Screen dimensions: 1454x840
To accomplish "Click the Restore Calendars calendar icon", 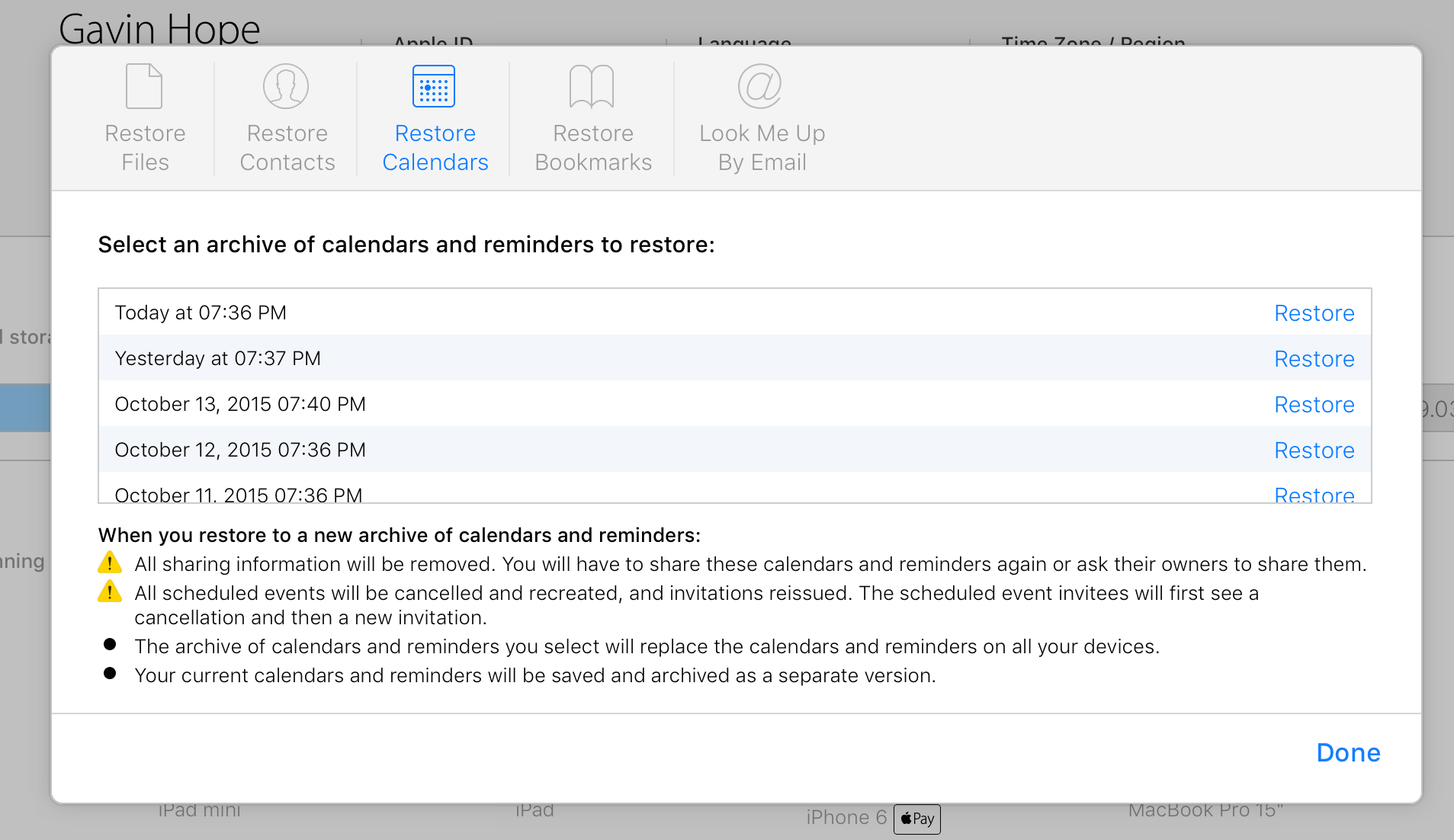I will tap(434, 86).
